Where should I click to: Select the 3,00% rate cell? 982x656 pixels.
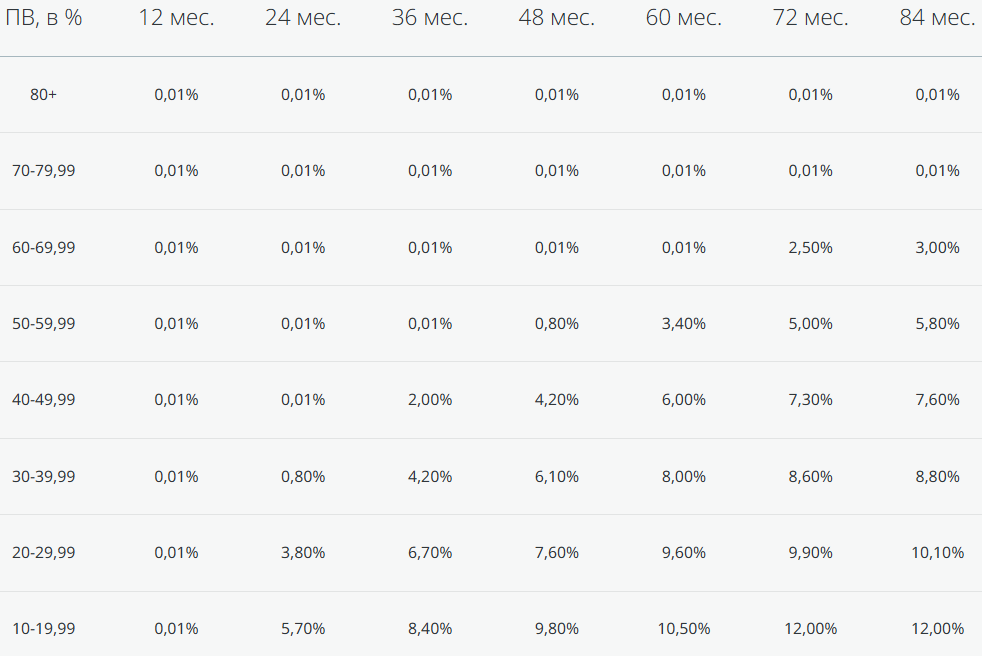pos(937,248)
